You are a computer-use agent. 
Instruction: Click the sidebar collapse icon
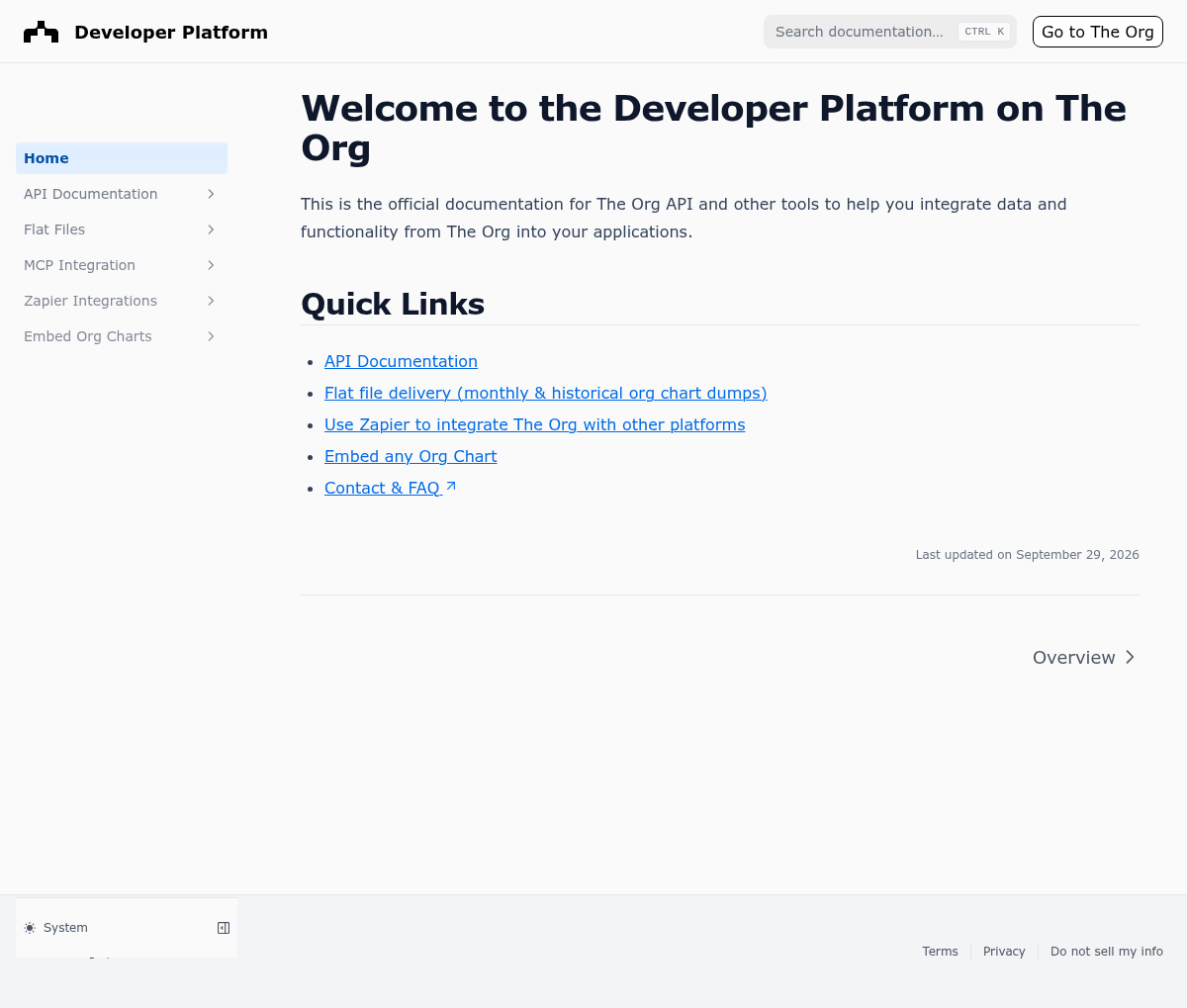pos(224,928)
